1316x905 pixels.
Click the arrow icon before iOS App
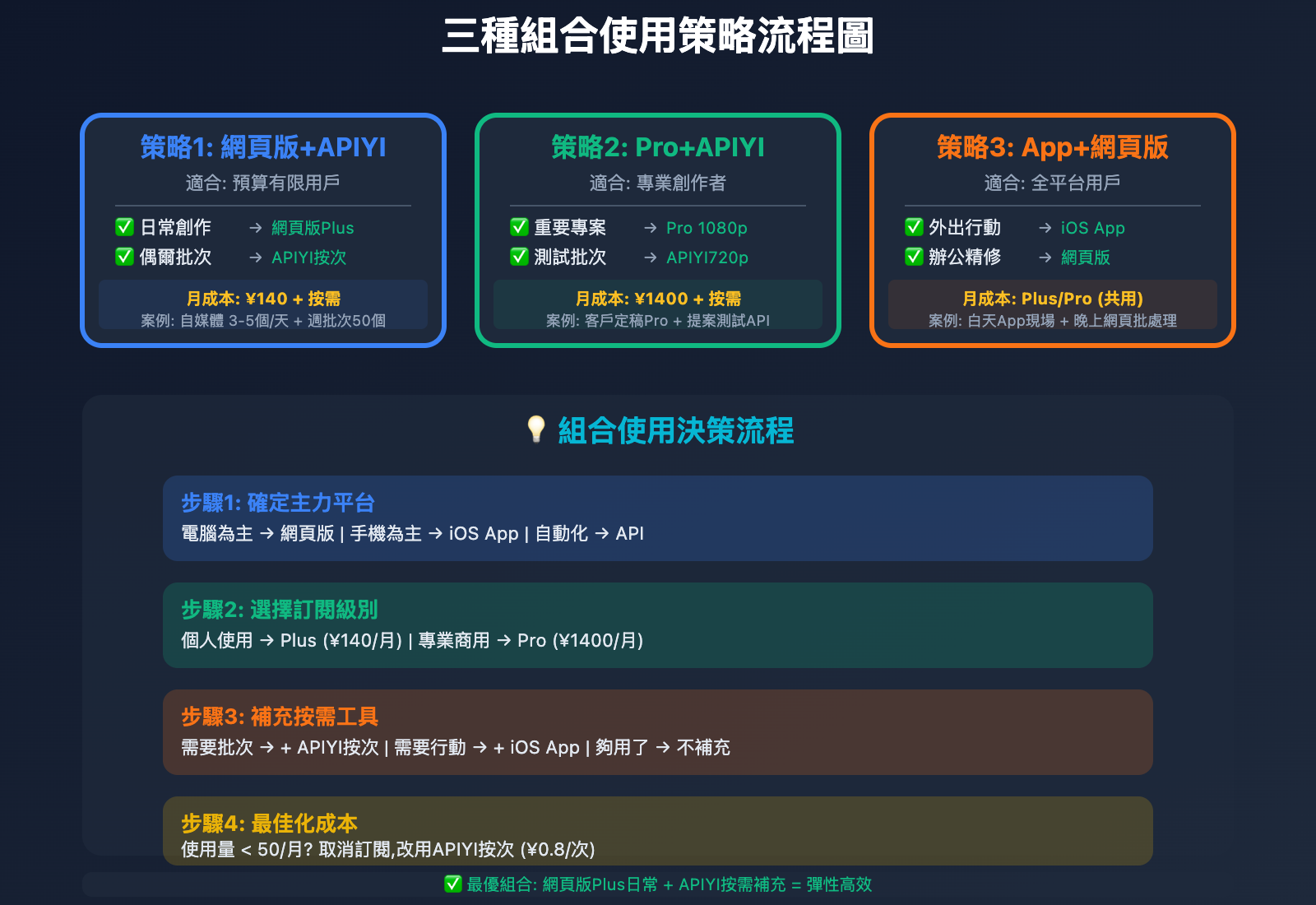coord(1045,228)
